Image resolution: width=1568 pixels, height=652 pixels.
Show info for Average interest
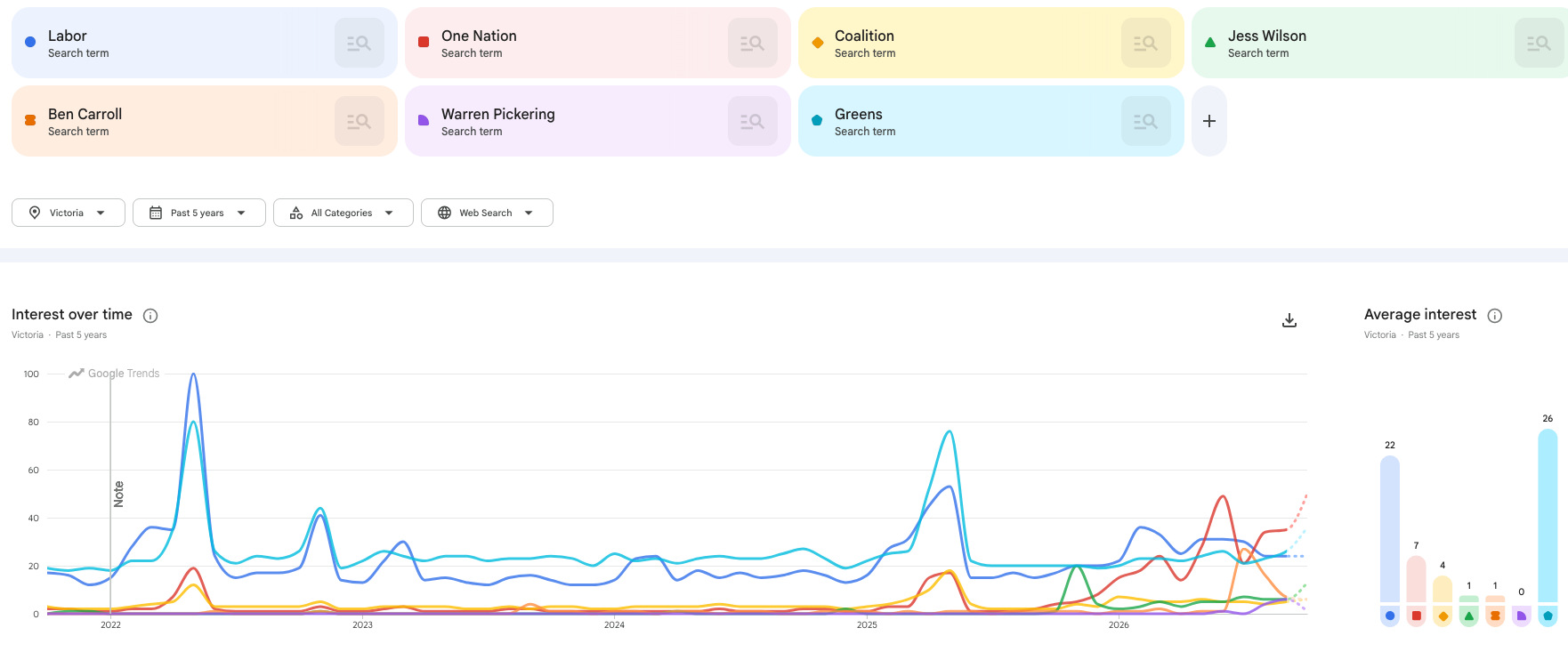(1495, 316)
